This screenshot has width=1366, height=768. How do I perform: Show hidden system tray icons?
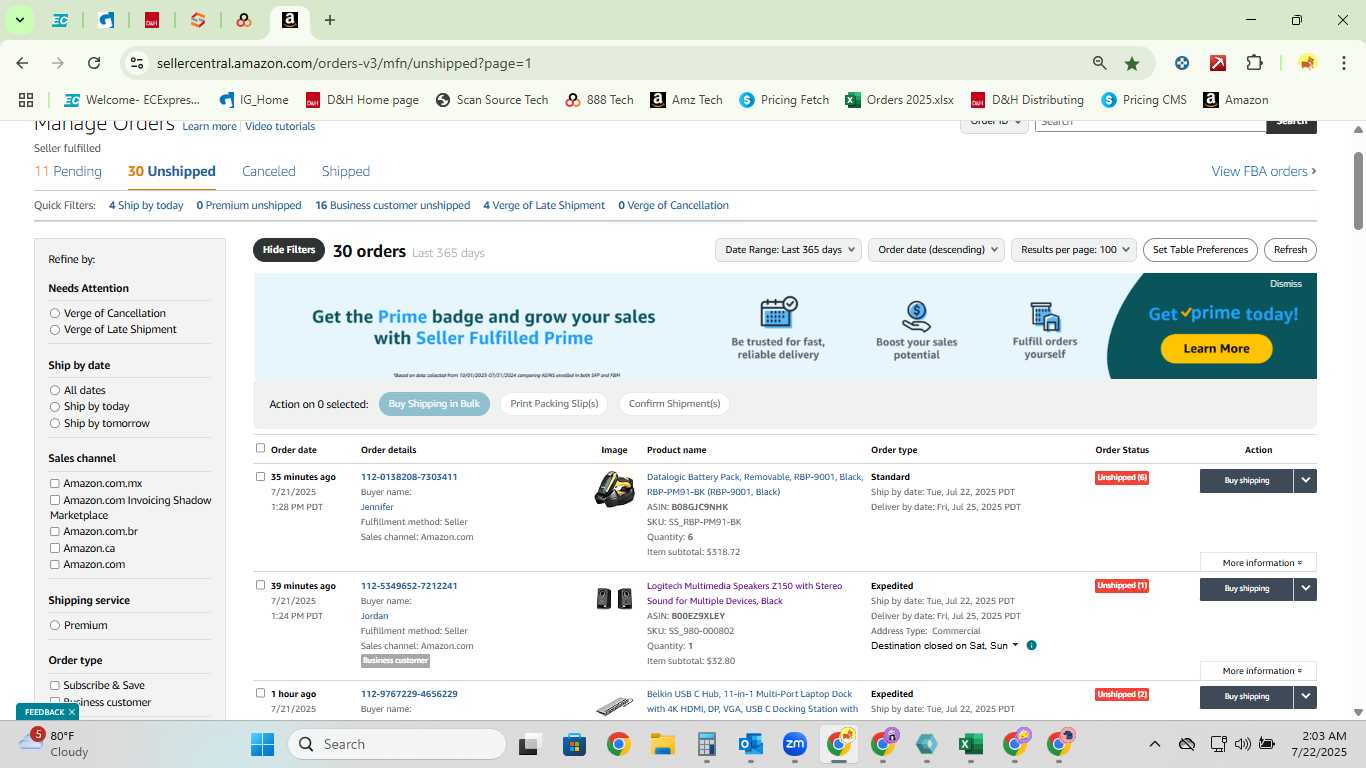click(1154, 744)
